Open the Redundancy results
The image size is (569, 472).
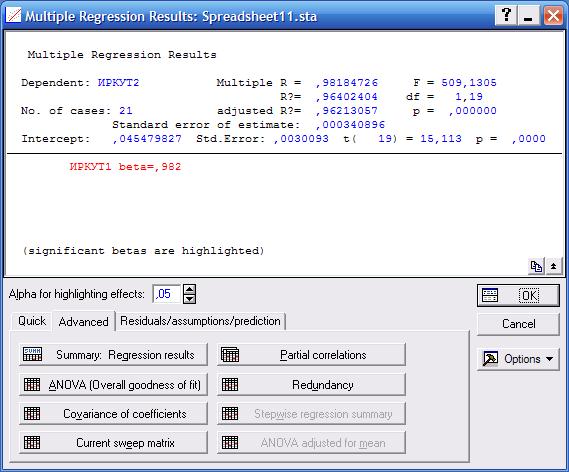point(311,385)
